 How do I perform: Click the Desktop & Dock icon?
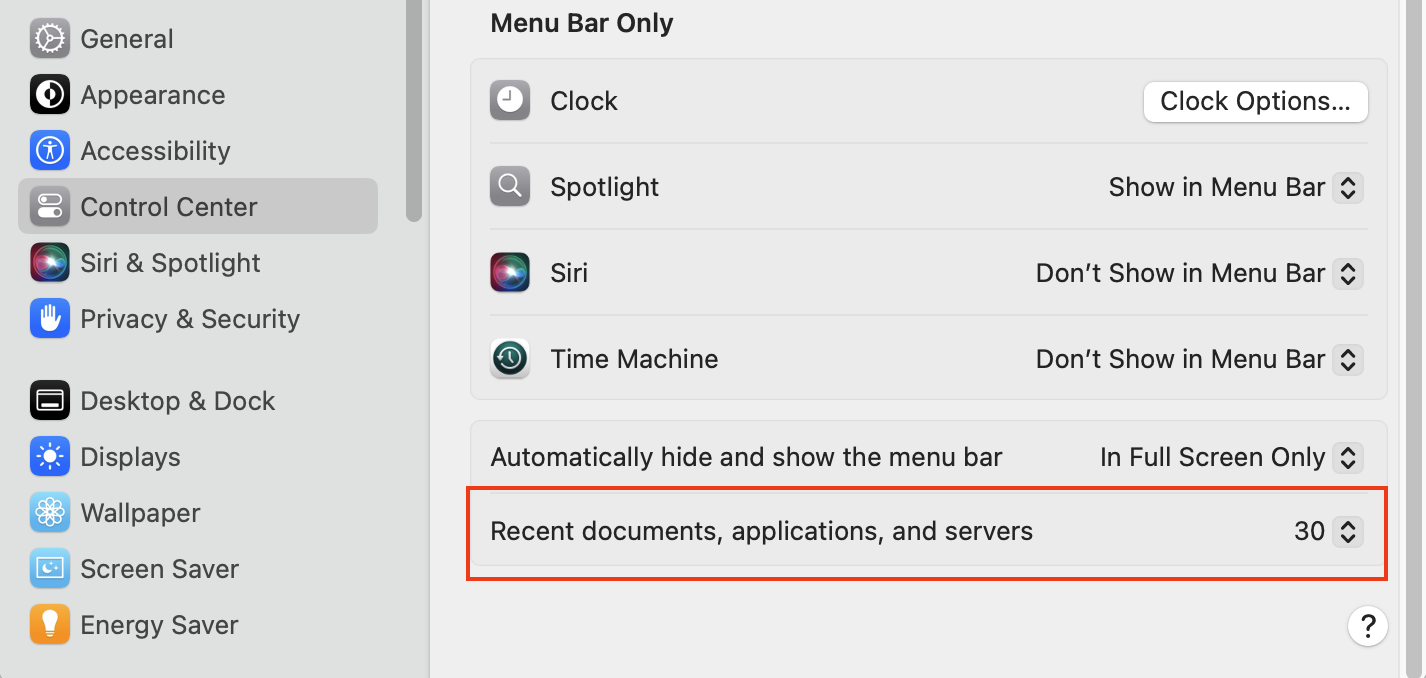(50, 401)
